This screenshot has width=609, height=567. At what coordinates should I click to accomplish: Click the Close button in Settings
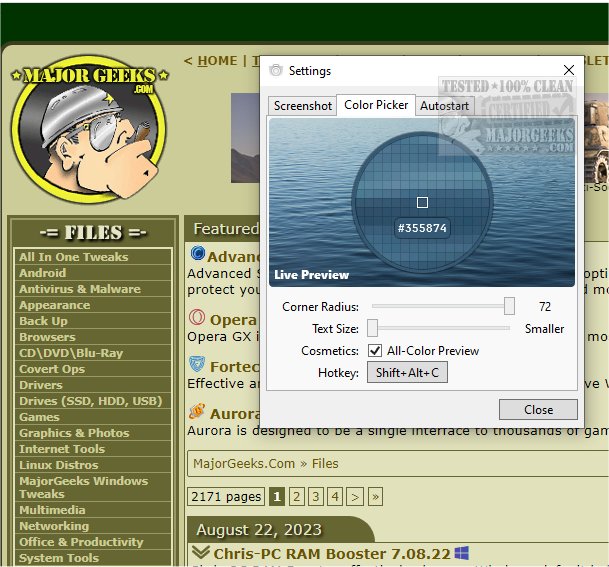538,410
